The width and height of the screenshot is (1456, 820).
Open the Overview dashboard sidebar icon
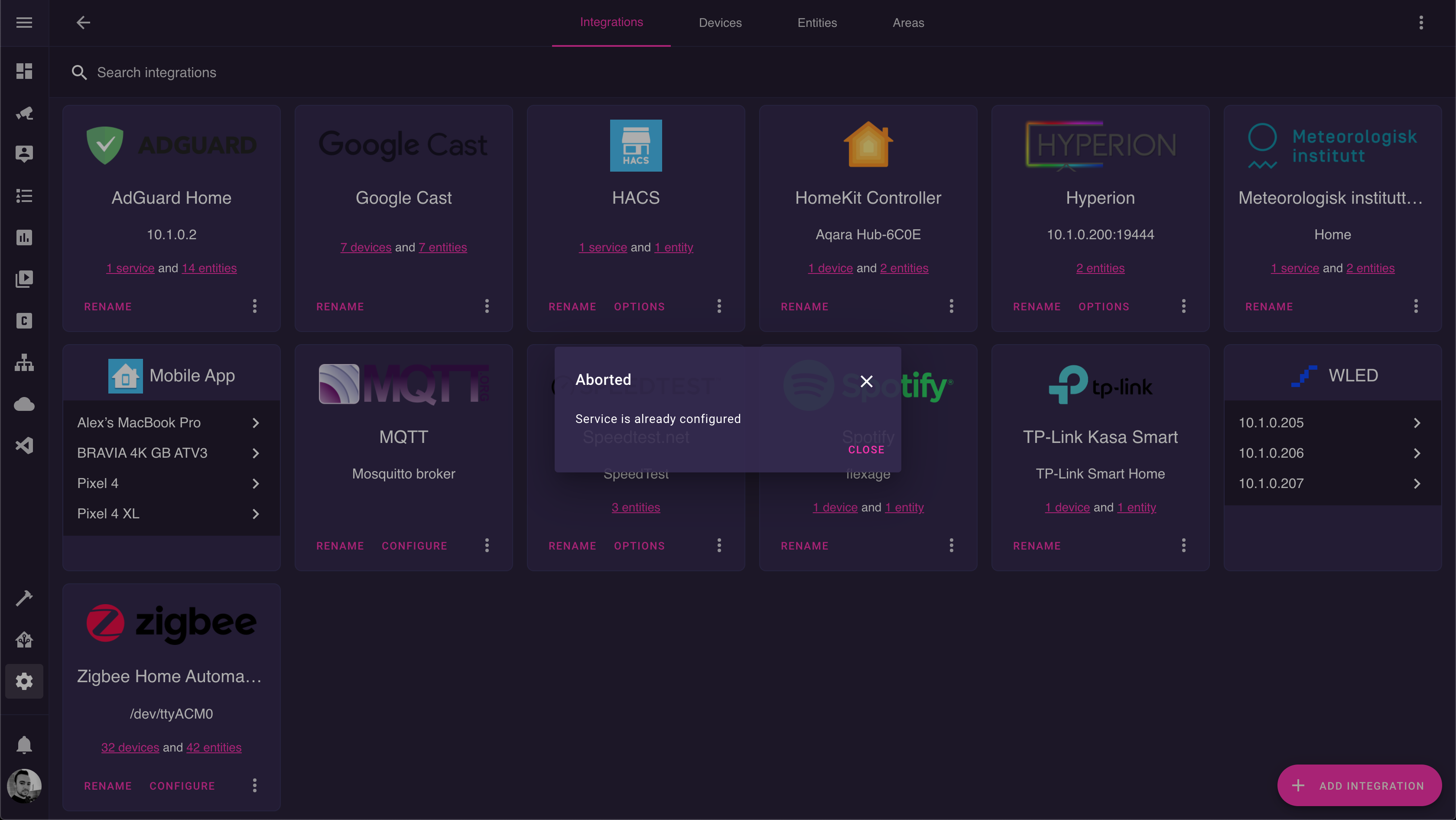pyautogui.click(x=24, y=71)
